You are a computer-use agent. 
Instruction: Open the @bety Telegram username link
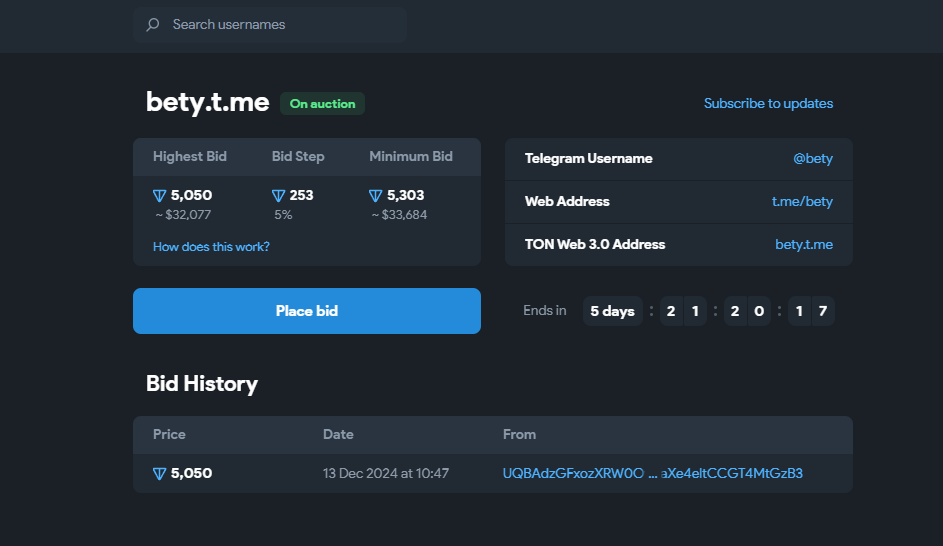pyautogui.click(x=813, y=159)
